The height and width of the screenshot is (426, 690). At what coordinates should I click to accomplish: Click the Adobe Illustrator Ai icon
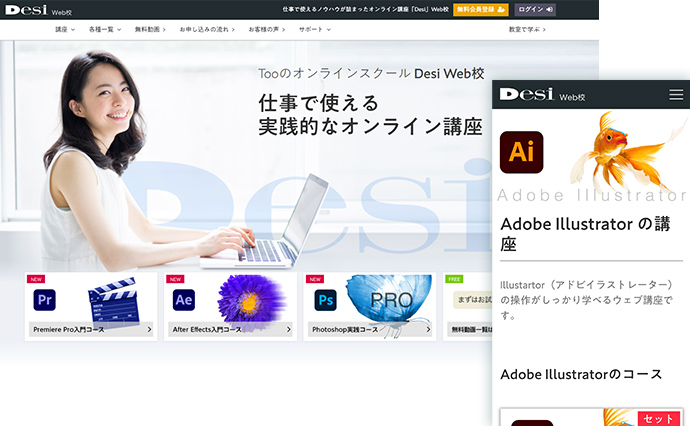pos(521,152)
